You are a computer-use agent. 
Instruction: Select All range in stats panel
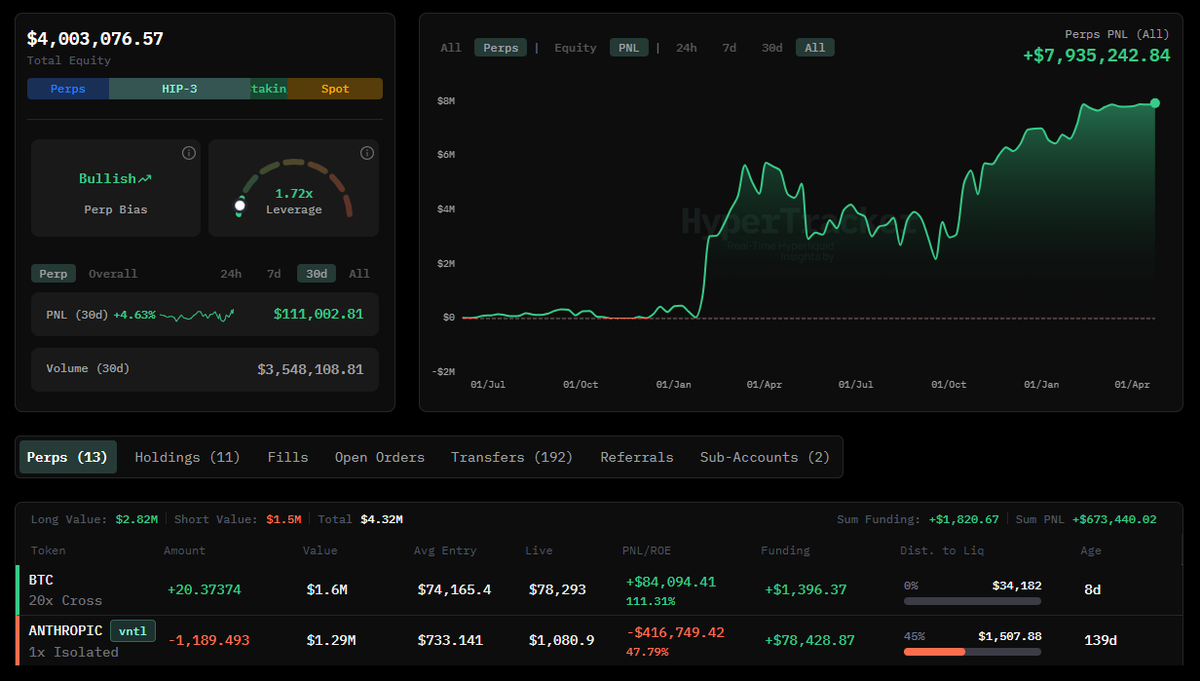[x=359, y=274]
